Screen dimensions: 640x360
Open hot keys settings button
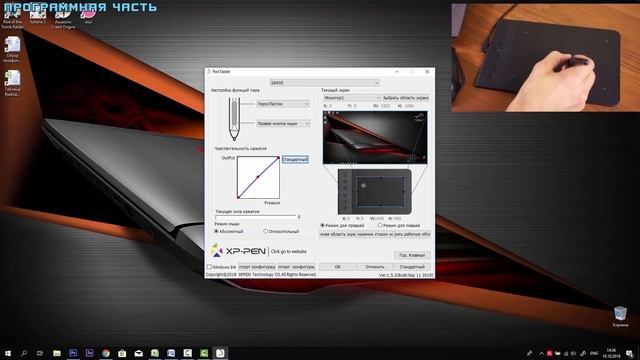pyautogui.click(x=412, y=255)
